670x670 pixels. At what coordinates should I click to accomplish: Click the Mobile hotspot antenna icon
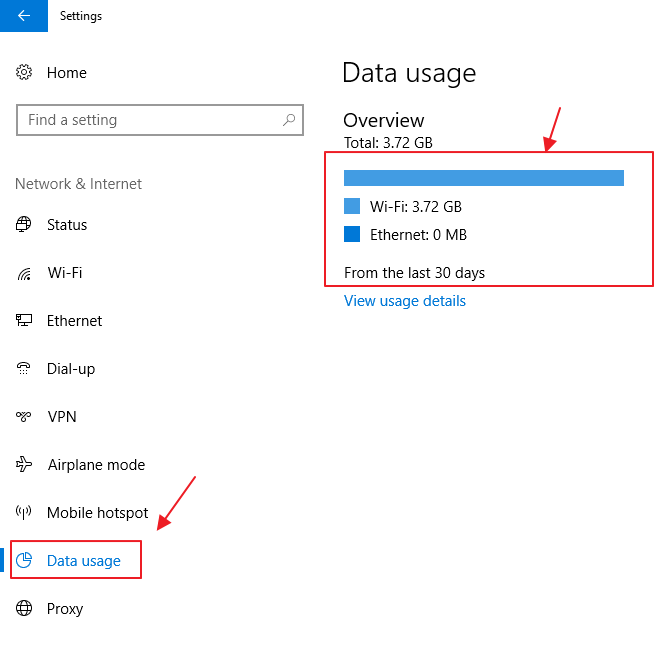[25, 513]
